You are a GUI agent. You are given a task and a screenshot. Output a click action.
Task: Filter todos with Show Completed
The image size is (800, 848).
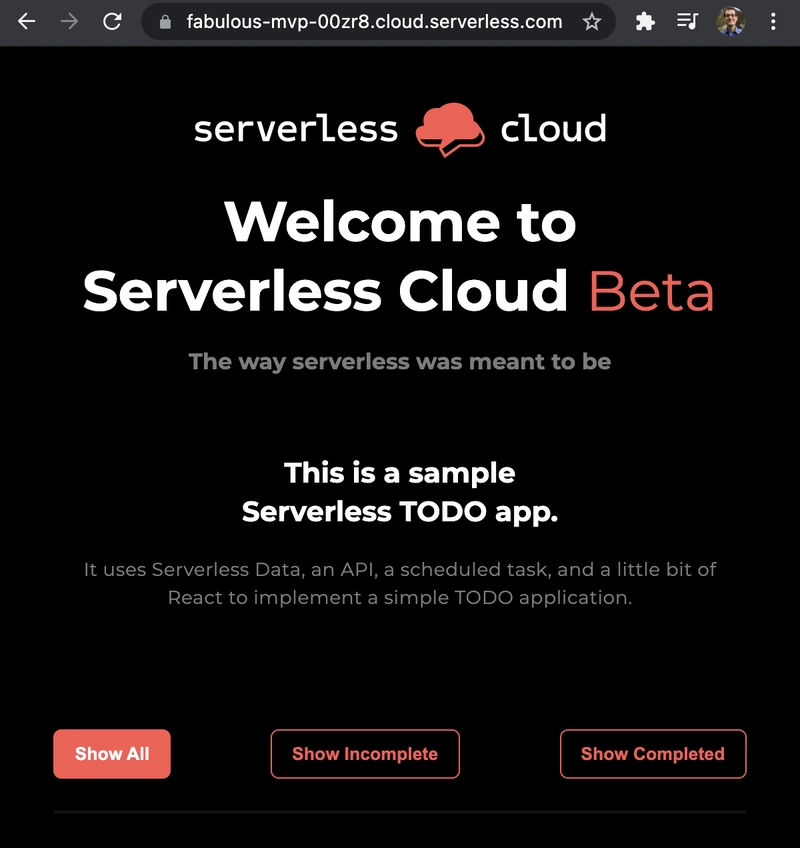653,754
